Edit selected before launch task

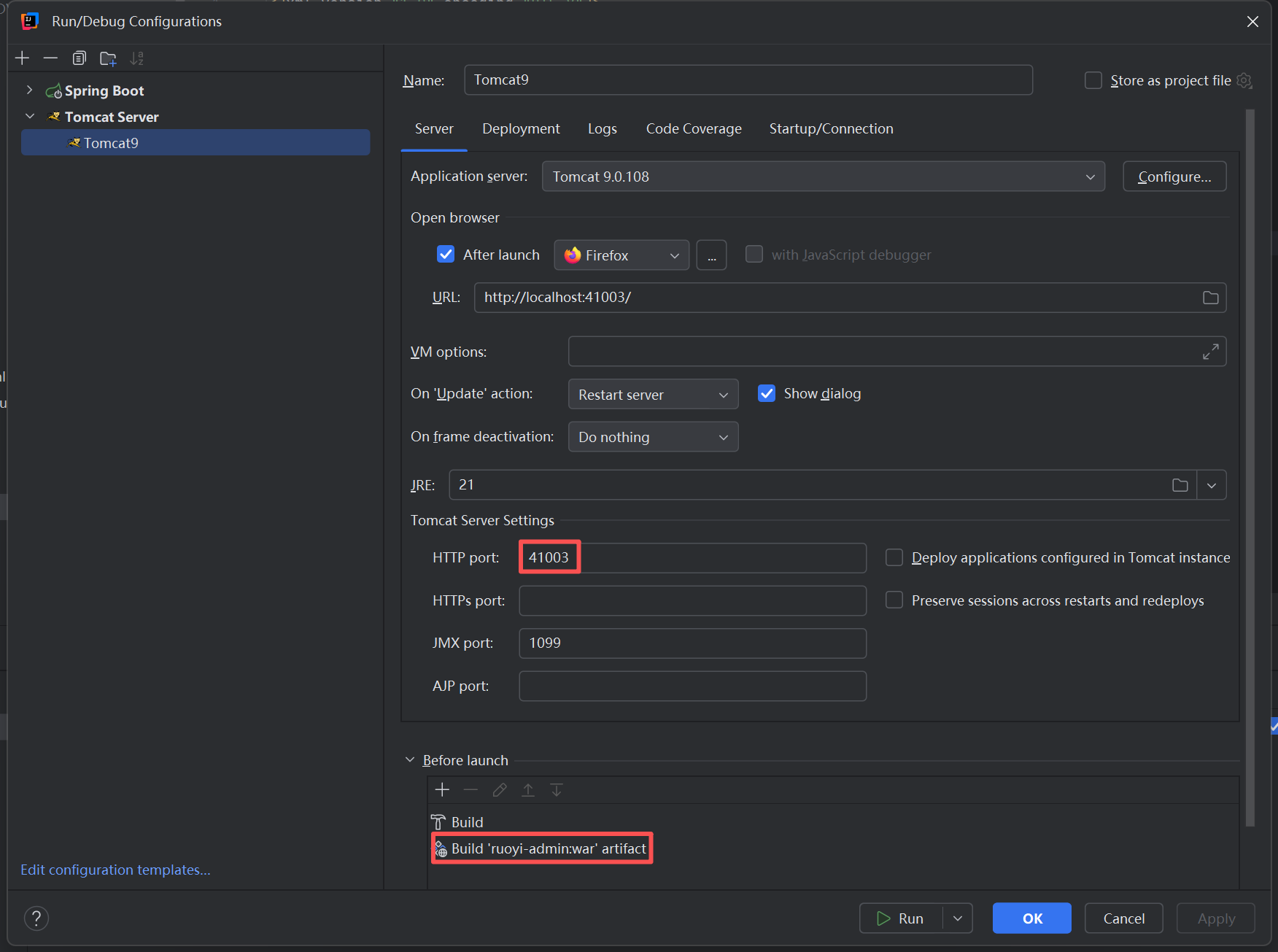tap(500, 790)
